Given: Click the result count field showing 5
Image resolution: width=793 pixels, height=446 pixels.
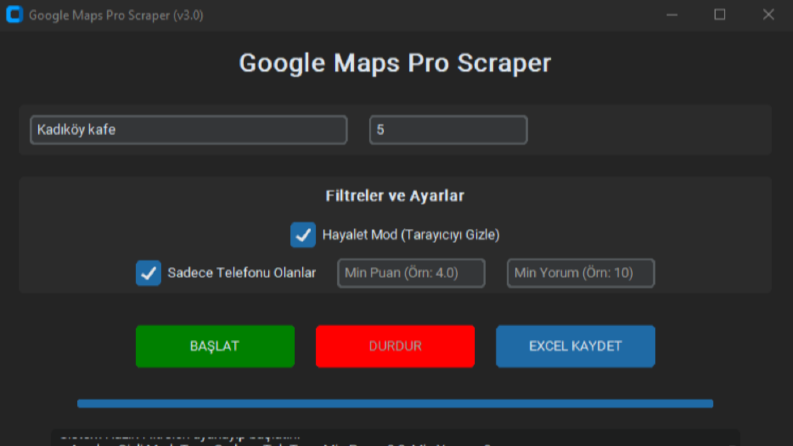Looking at the screenshot, I should [448, 130].
